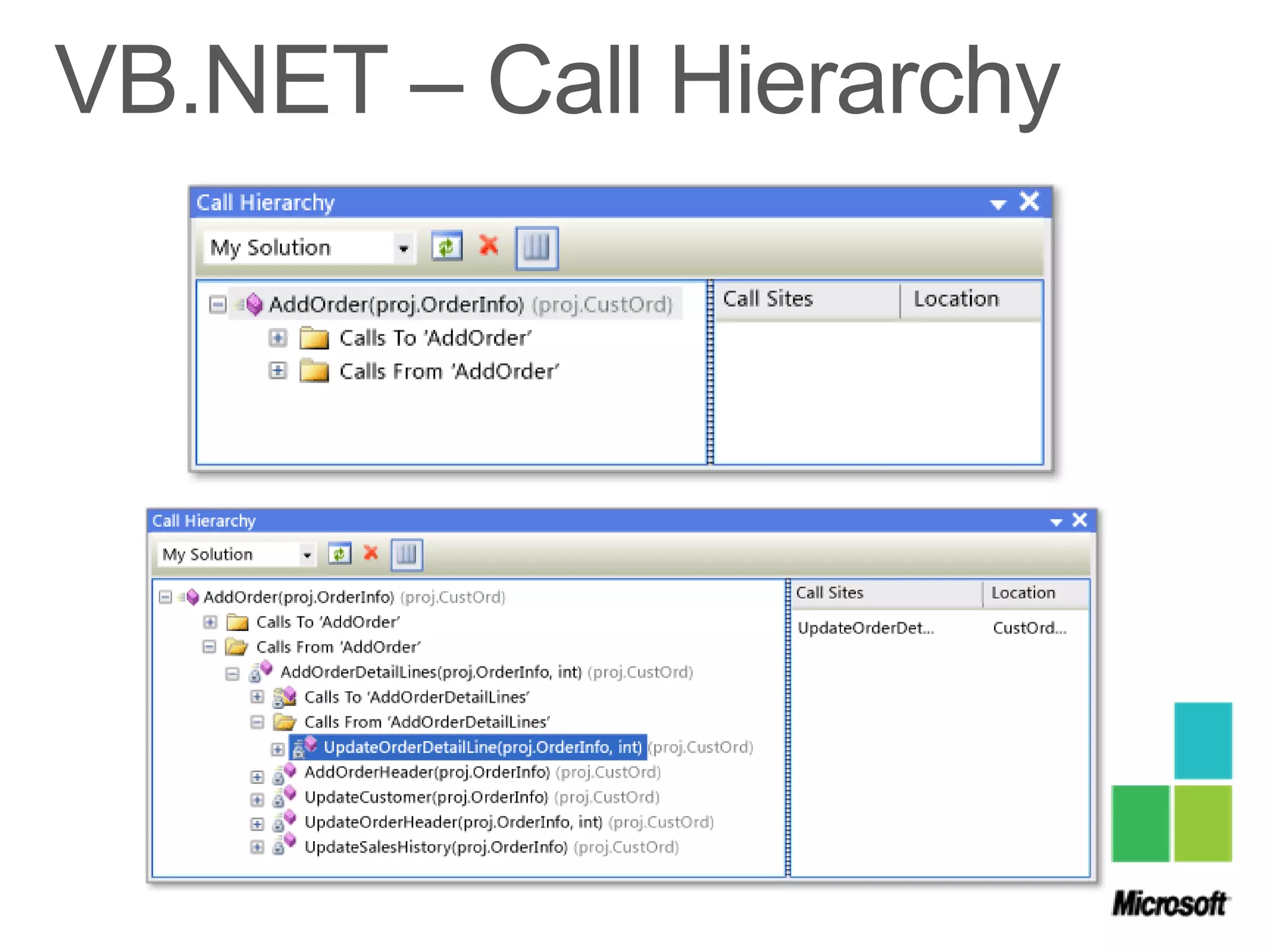Select UpdateOrderDet... call site row

(865, 628)
